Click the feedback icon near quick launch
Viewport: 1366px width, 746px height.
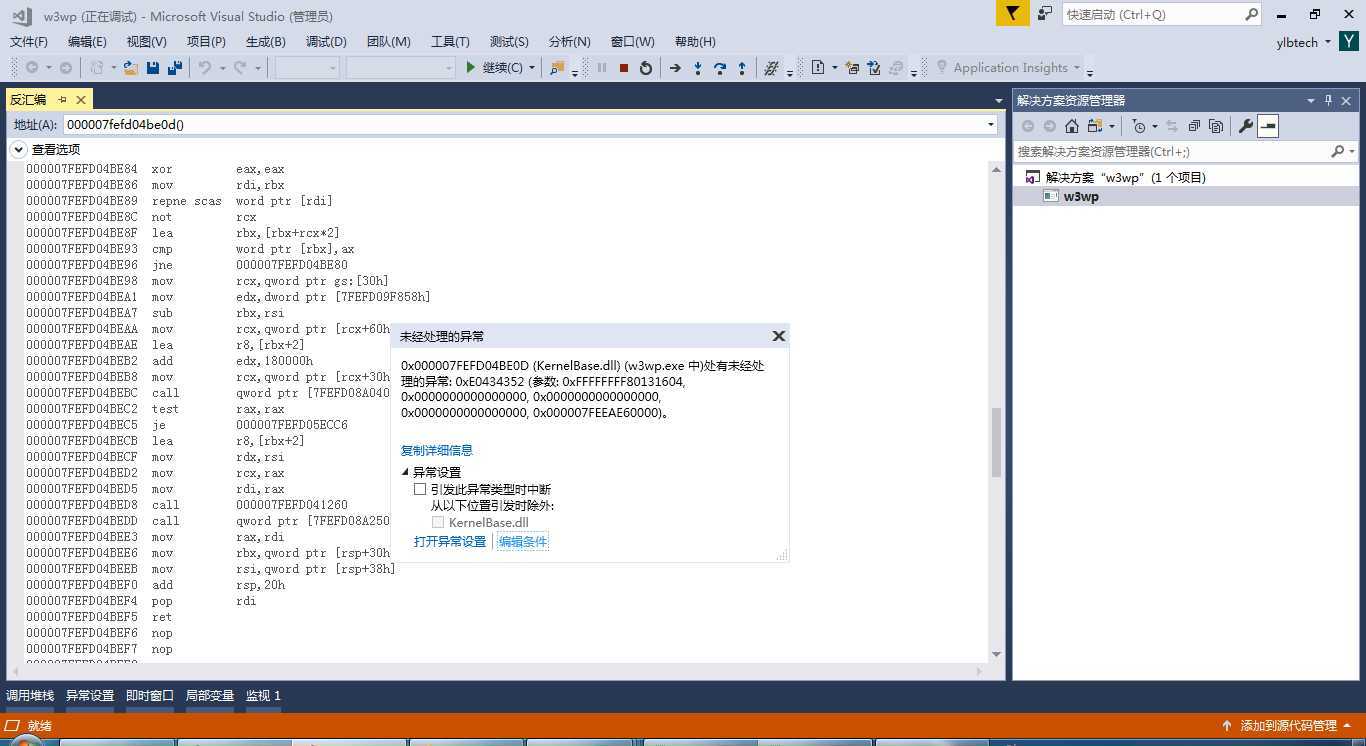(1045, 13)
